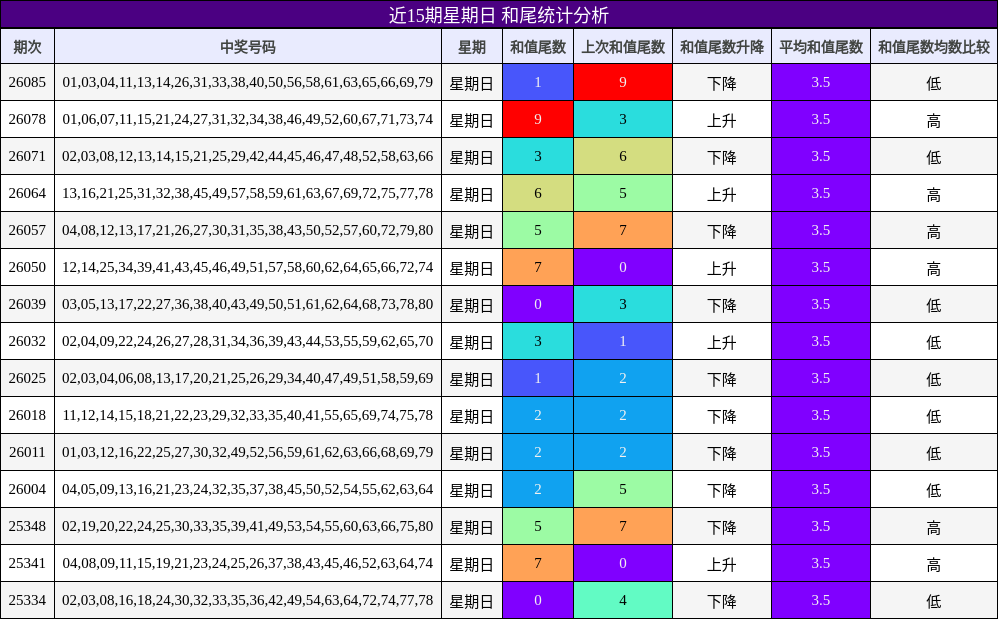The image size is (998, 619).
Task: Click the winning numbers cell for period 26039
Action: (248, 304)
